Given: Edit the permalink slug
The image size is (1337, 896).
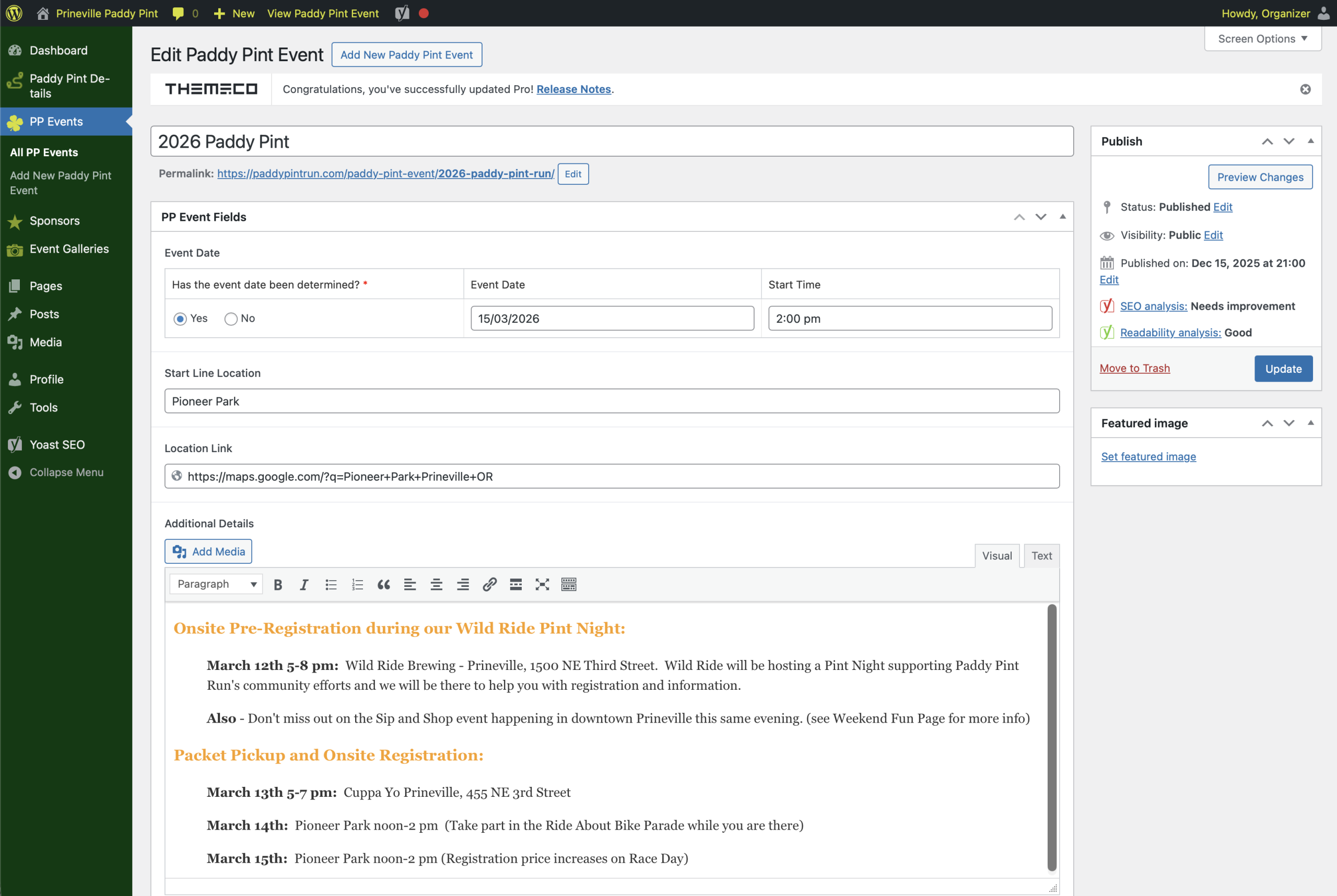Looking at the screenshot, I should [573, 174].
